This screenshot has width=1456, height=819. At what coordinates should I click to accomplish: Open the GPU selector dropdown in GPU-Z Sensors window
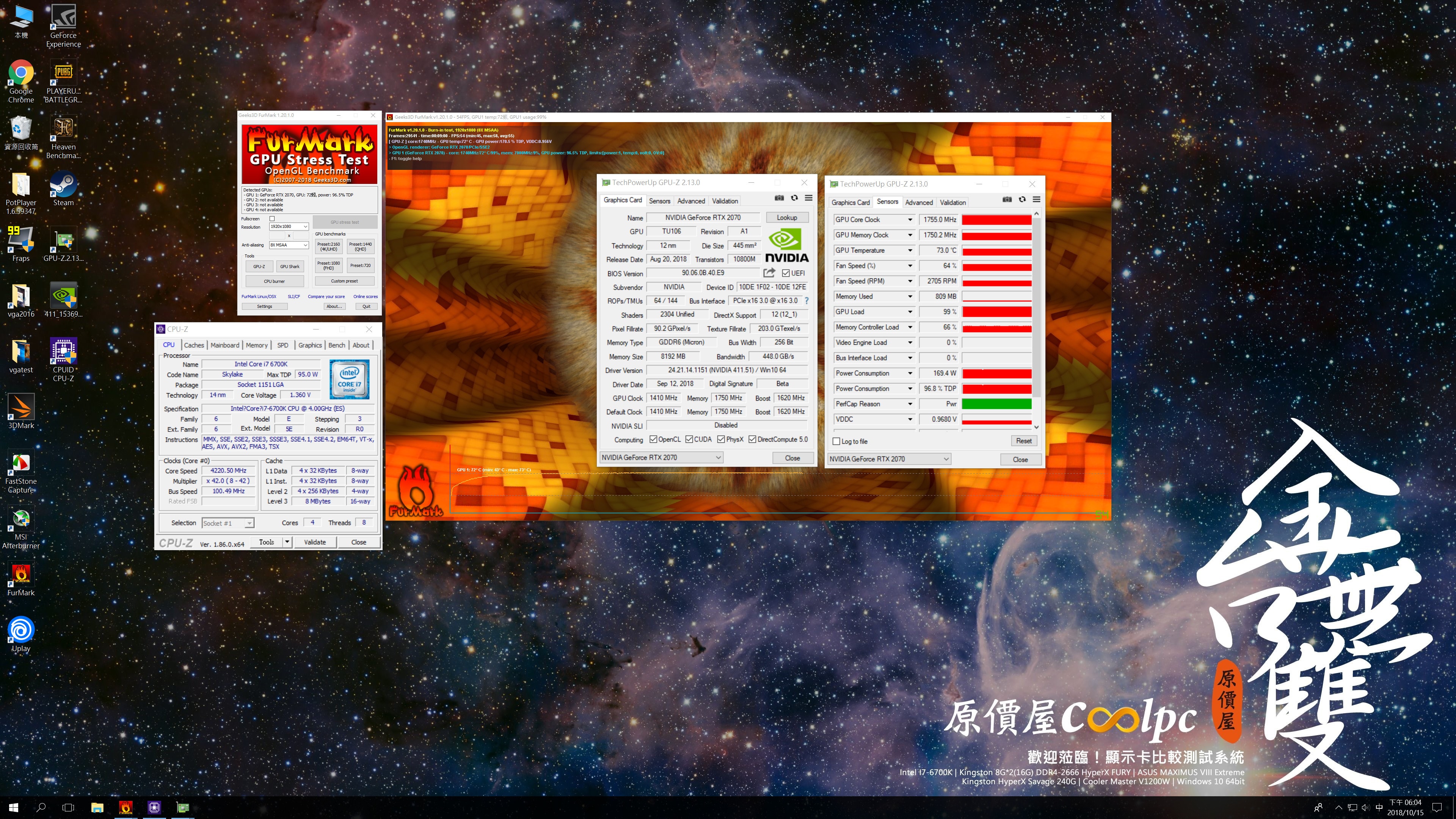[x=889, y=459]
